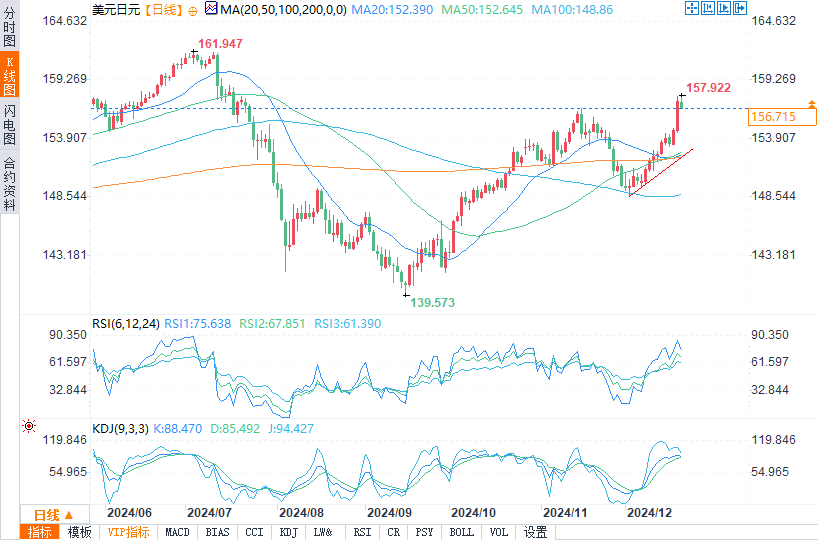Click the red sun icon beside KDJ panel

click(x=29, y=426)
